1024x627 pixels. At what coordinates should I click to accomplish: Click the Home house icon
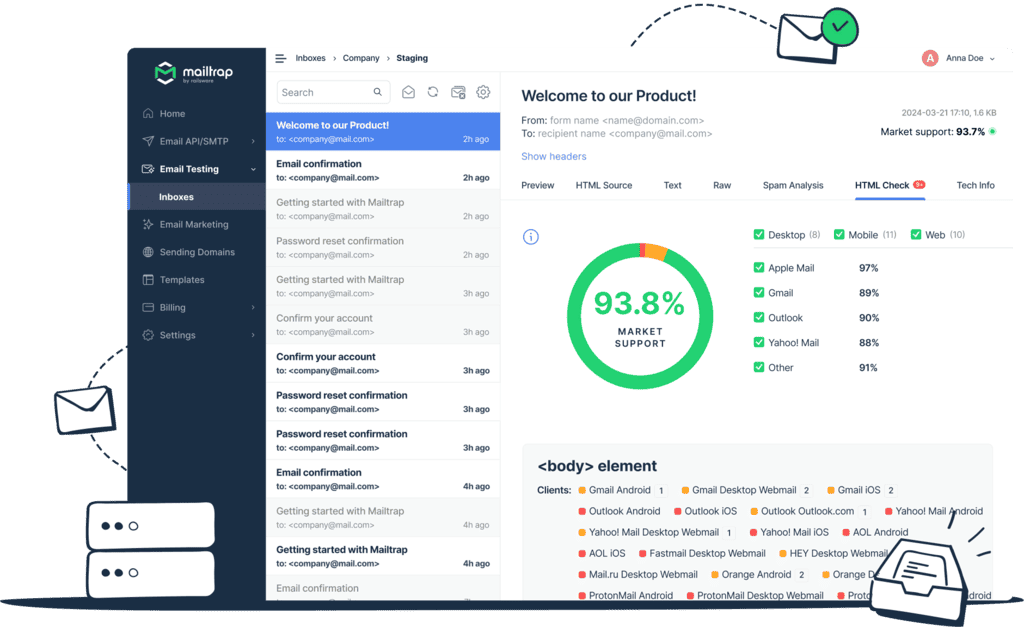[x=148, y=113]
